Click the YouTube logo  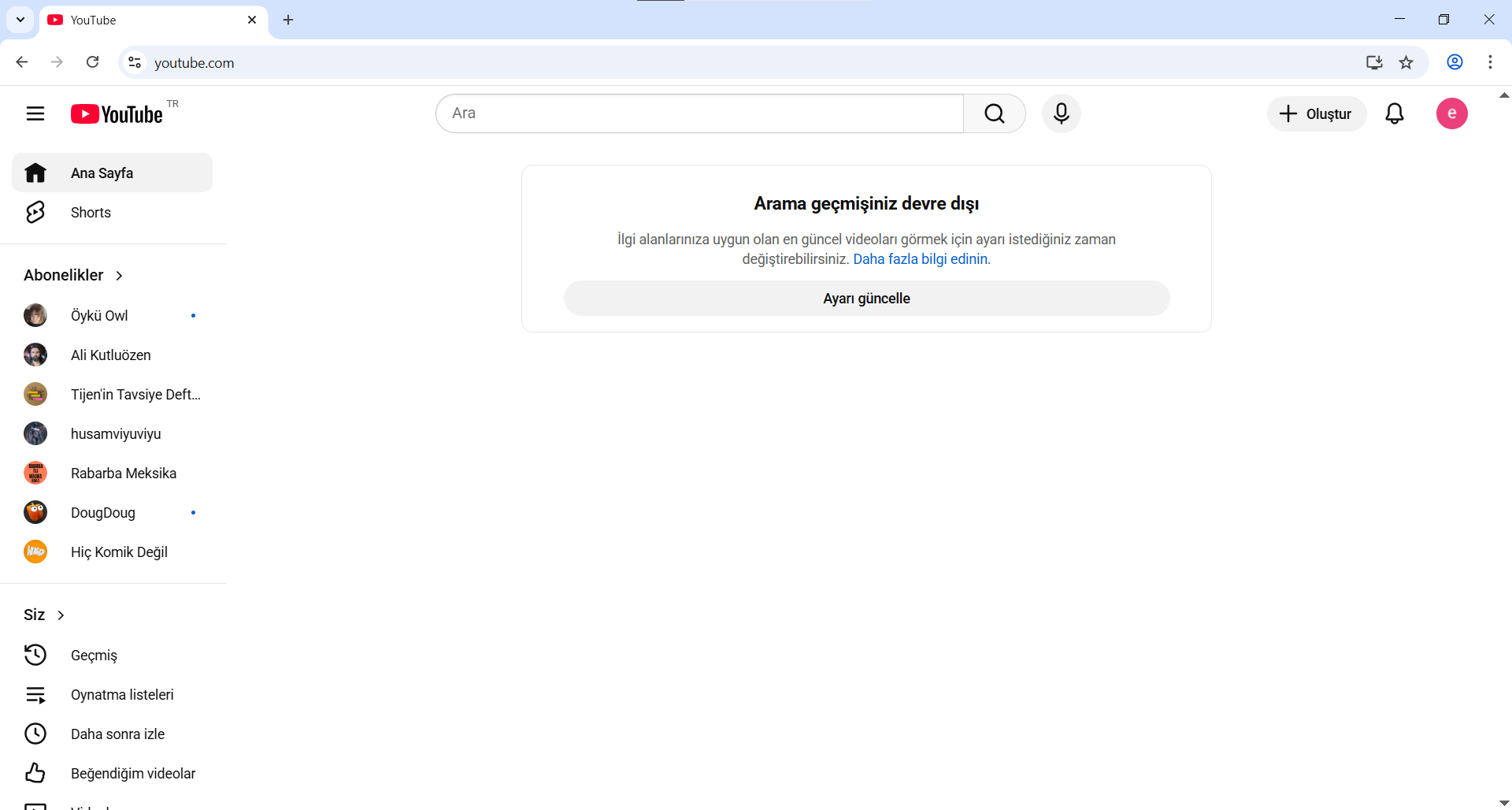[117, 114]
